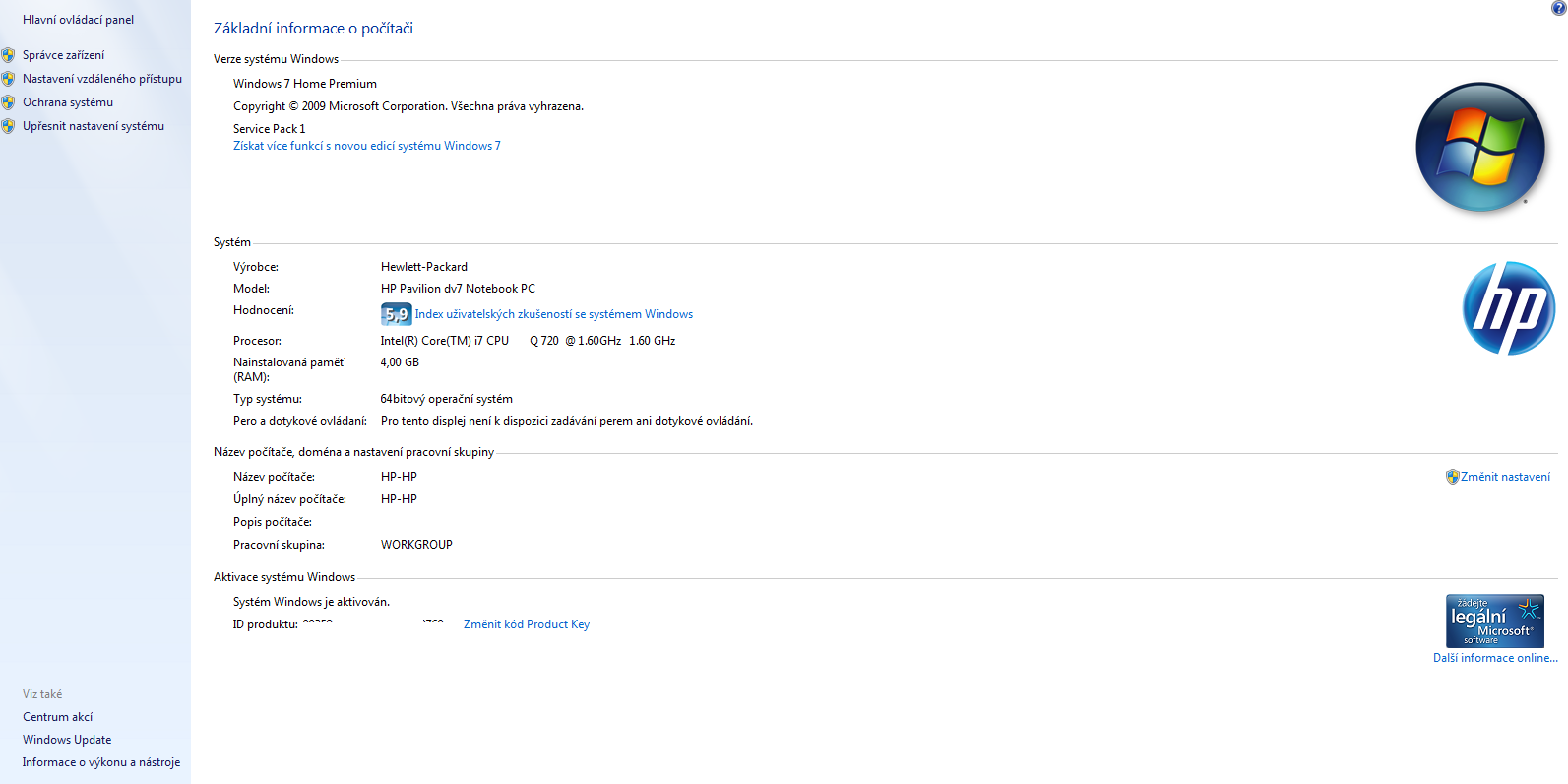Click the Copyright 2009 Microsoft Corporation line
The image size is (1568, 784).
[408, 106]
